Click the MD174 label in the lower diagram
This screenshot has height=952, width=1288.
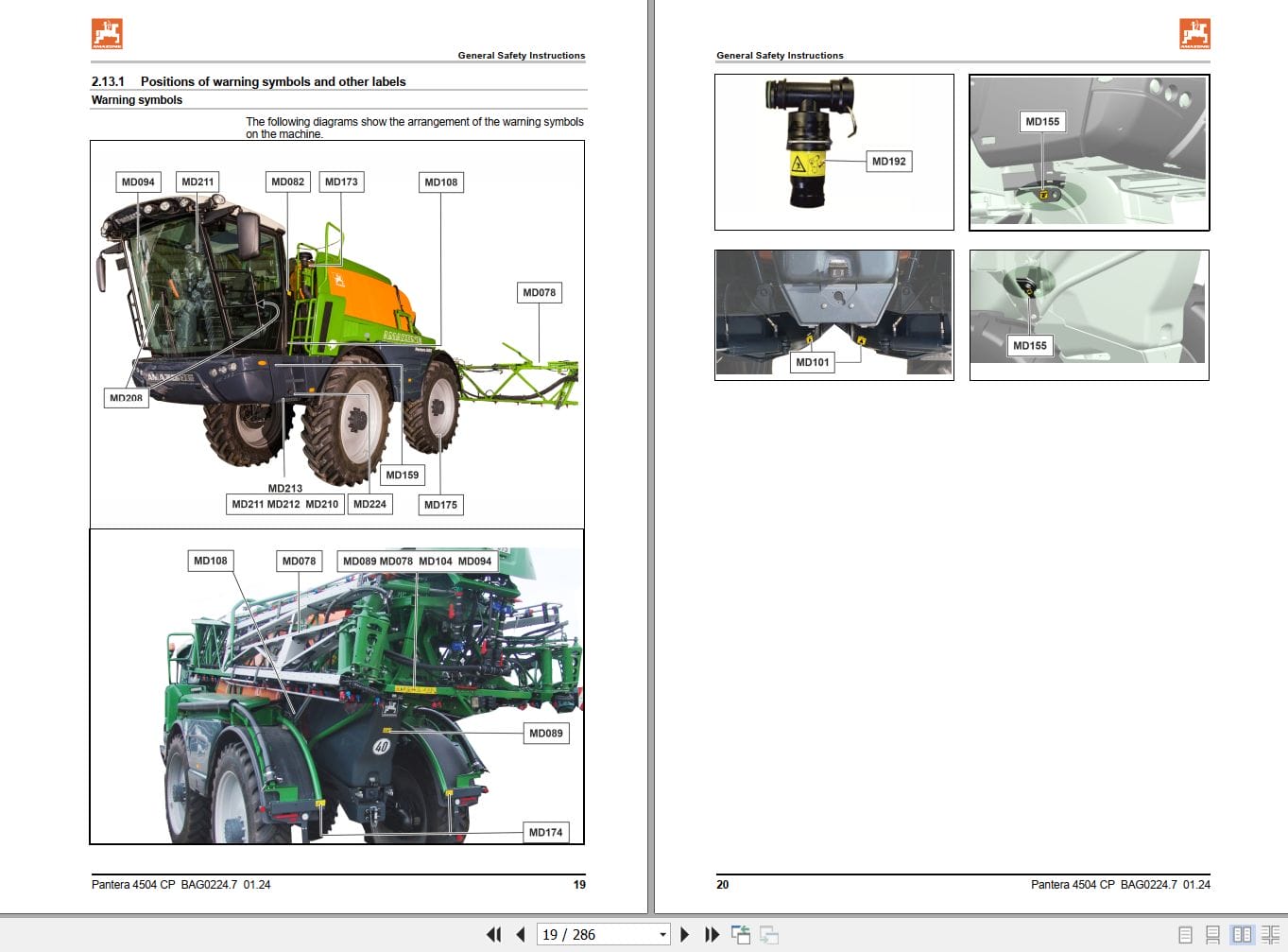(x=546, y=832)
